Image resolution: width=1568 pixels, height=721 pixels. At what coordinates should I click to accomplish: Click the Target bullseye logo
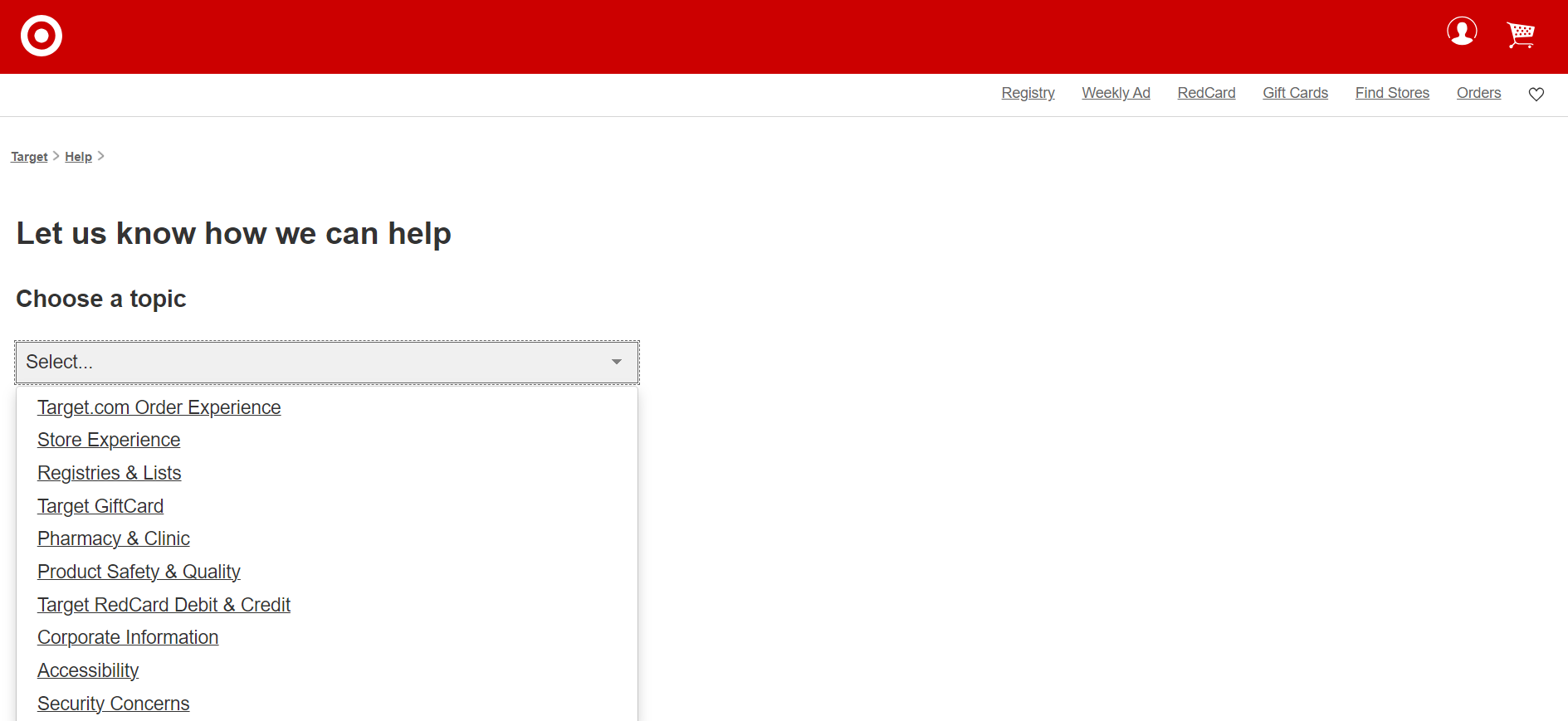point(42,36)
